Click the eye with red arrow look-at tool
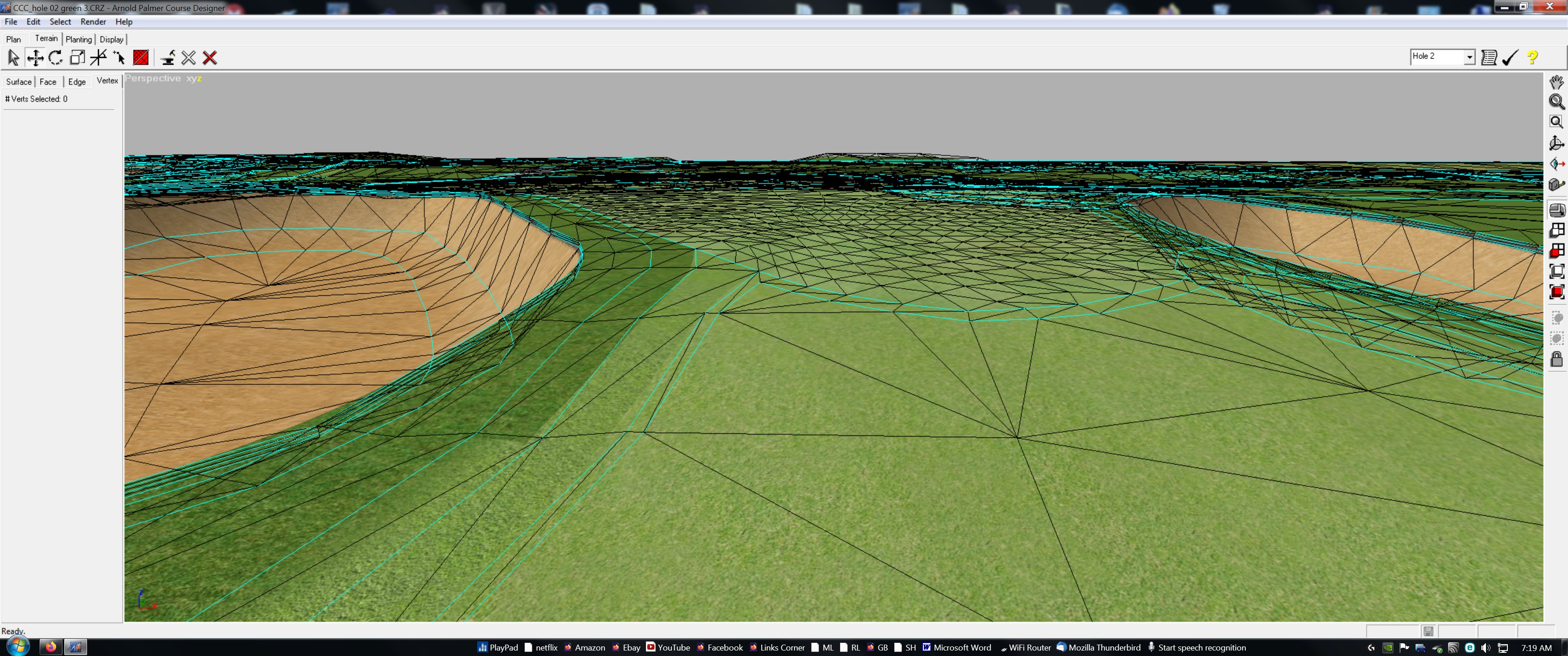The height and width of the screenshot is (656, 1568). pos(1557,164)
